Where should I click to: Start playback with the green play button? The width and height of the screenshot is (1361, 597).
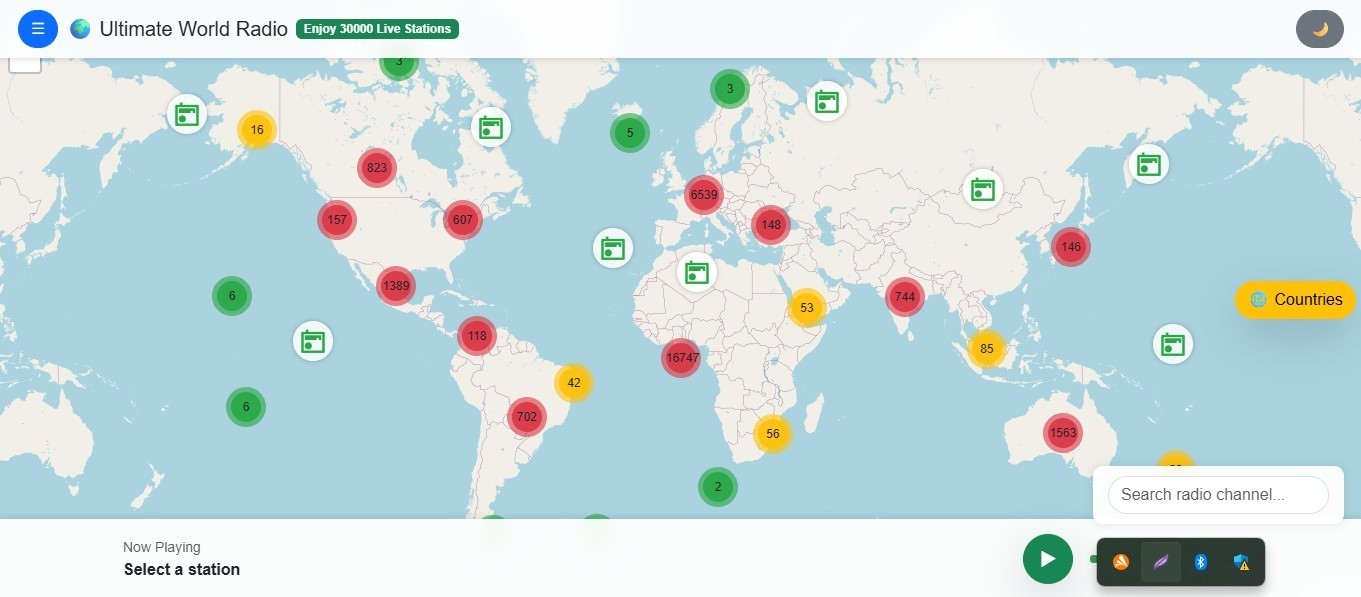[1047, 559]
